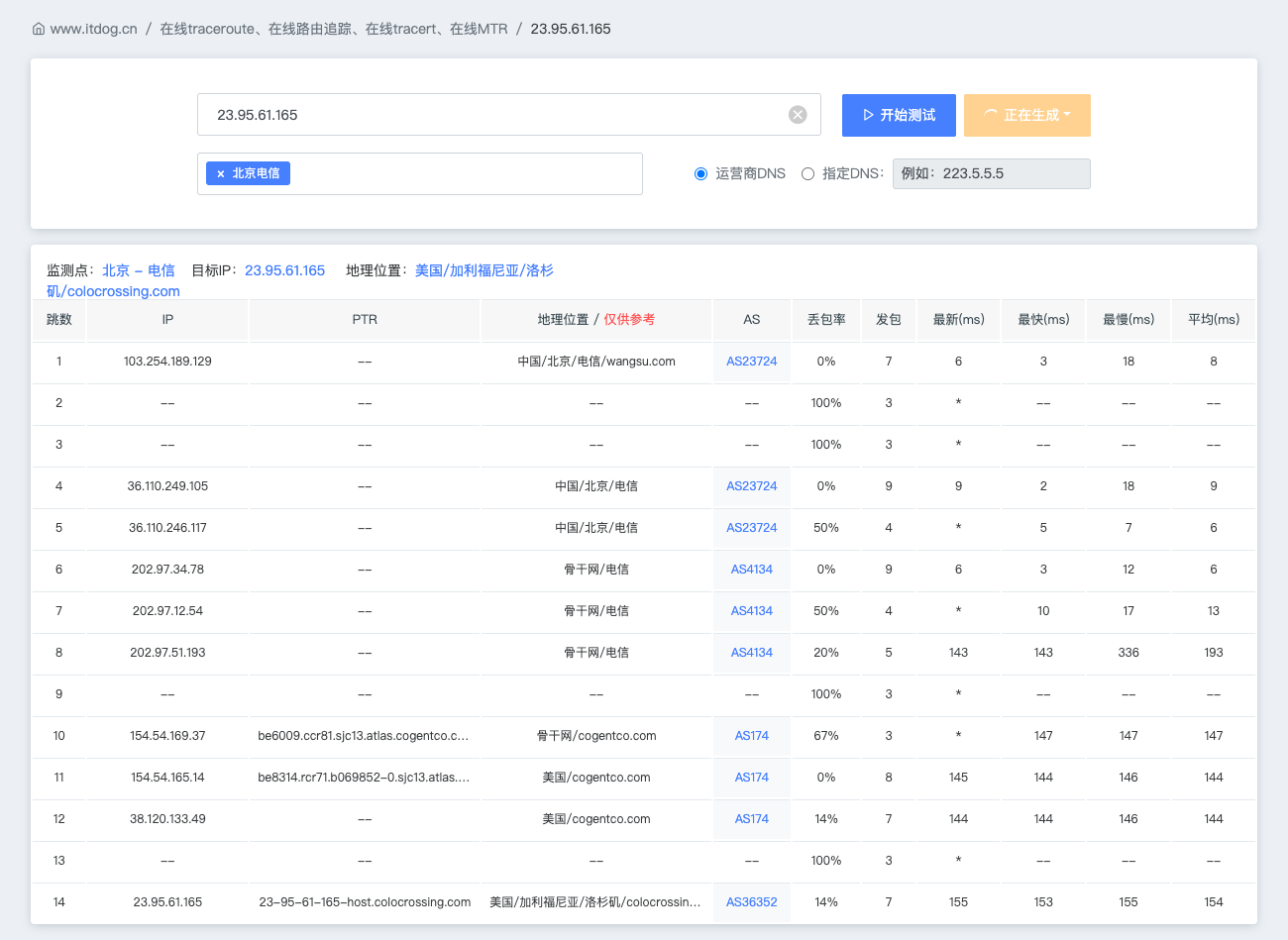Open AS4134 link for 202.97.51.193

pyautogui.click(x=752, y=653)
